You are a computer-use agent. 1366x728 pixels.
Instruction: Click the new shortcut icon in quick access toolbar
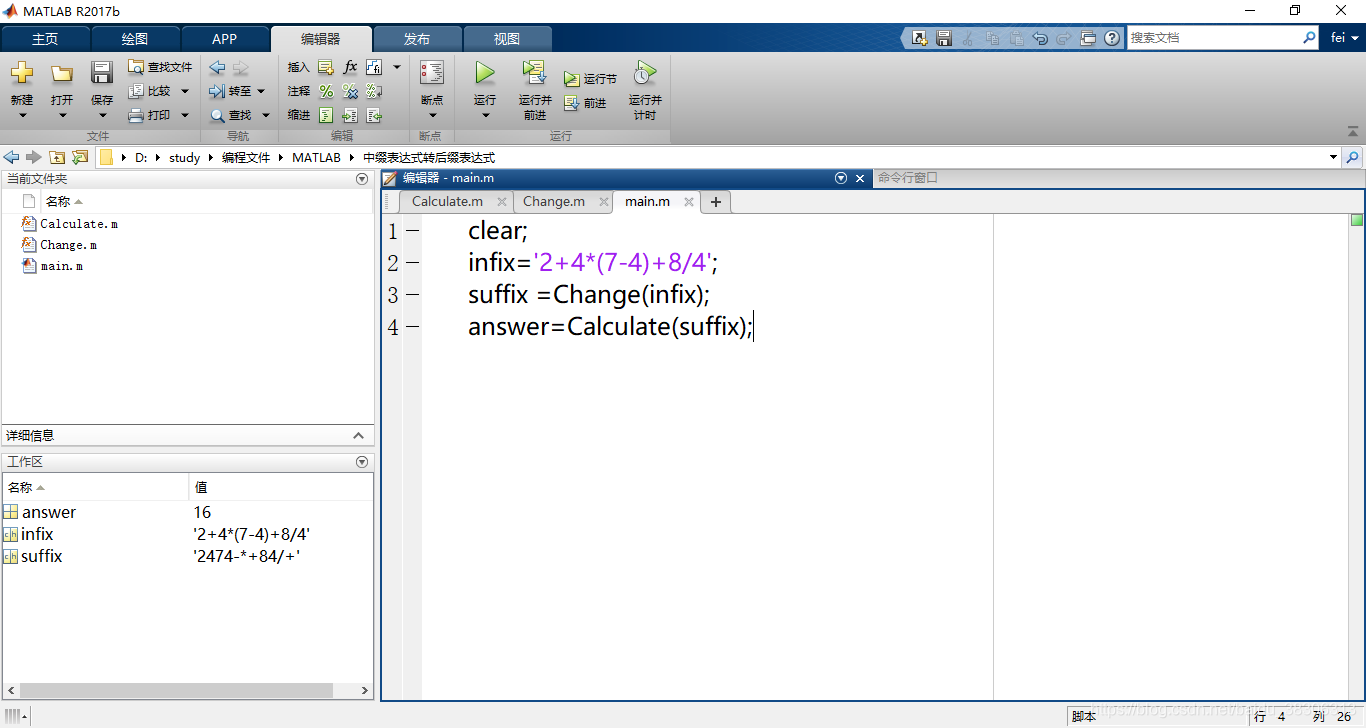pyautogui.click(x=920, y=38)
